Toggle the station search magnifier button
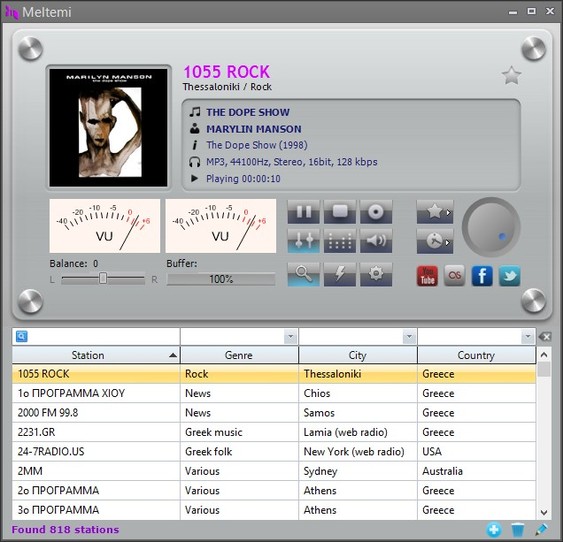This screenshot has width=563, height=542. pos(303,274)
